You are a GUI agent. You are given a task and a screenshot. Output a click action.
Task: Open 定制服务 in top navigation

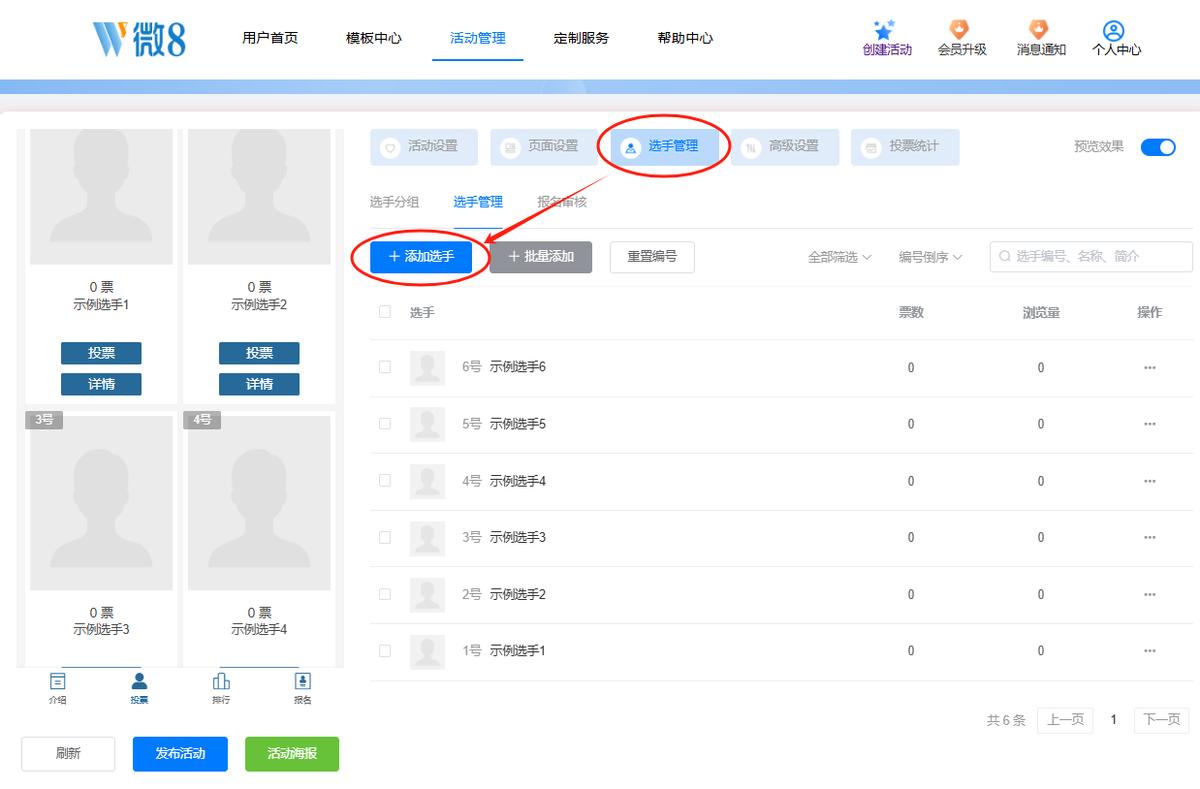582,38
